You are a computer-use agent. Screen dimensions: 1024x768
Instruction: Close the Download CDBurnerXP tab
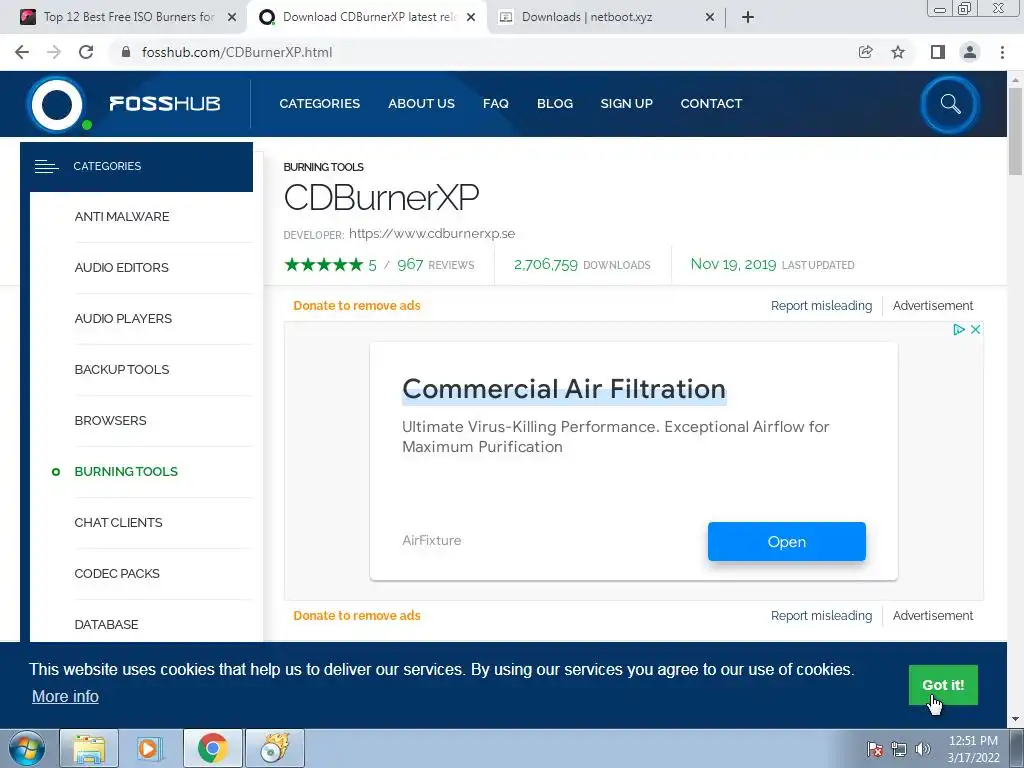[471, 17]
